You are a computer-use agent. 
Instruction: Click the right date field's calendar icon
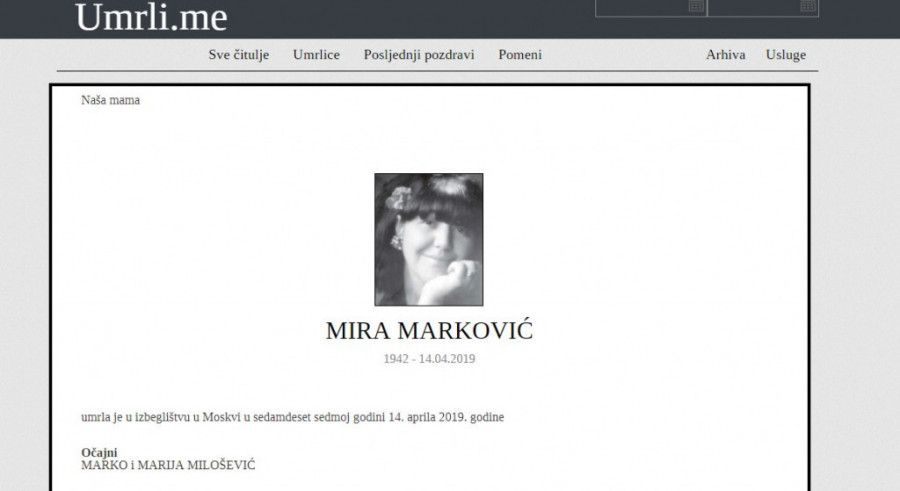tap(808, 6)
